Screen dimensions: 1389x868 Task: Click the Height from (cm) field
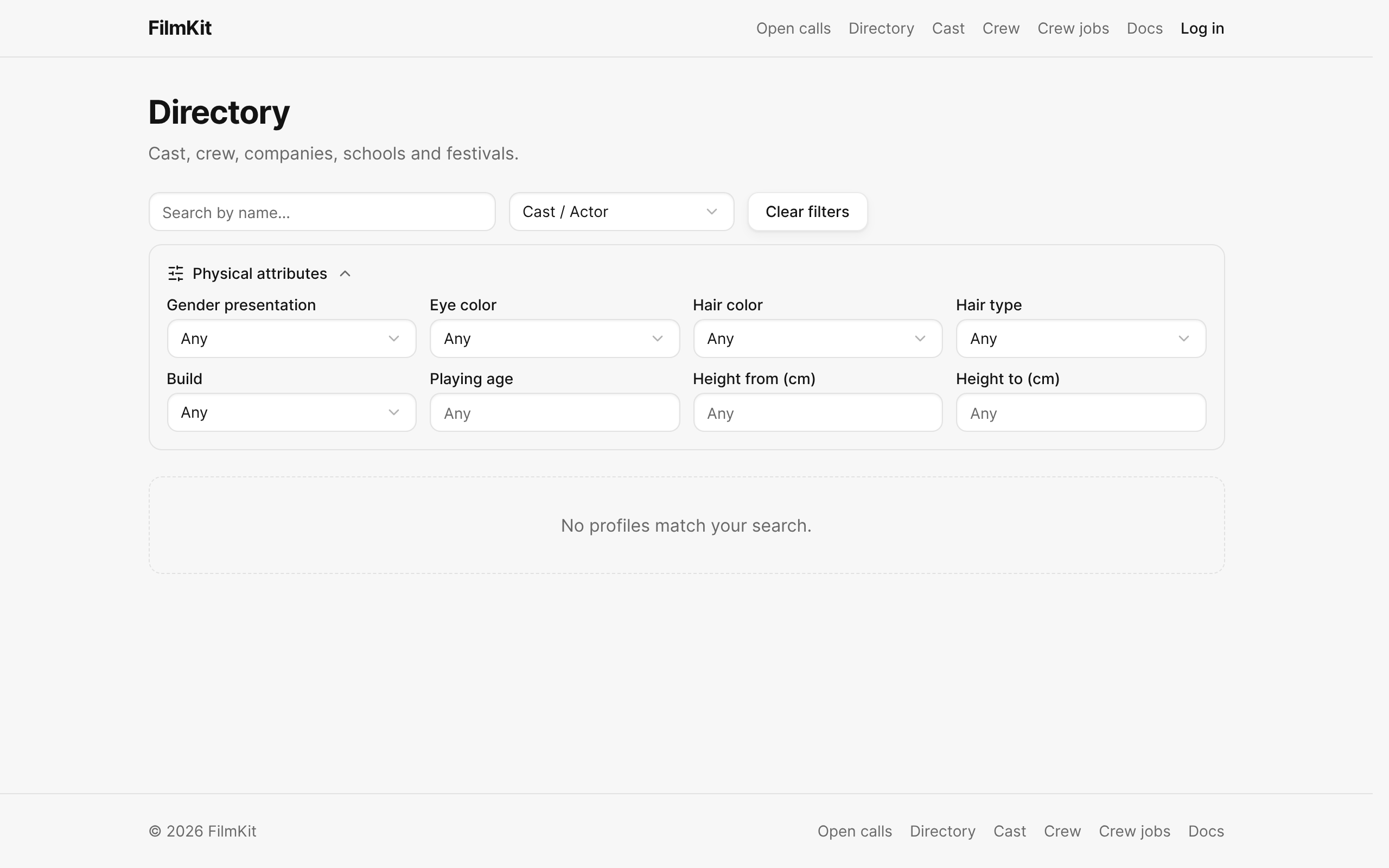(817, 412)
